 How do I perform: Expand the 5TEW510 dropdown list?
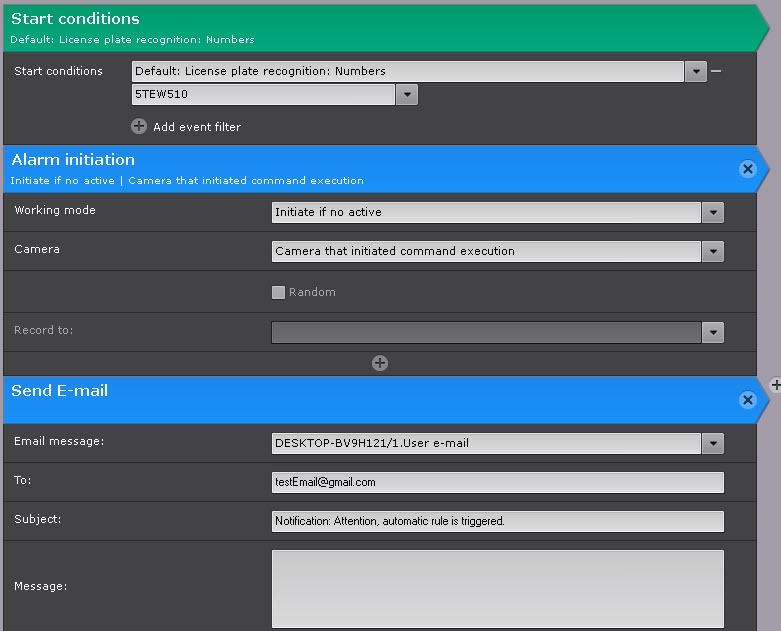pos(407,95)
